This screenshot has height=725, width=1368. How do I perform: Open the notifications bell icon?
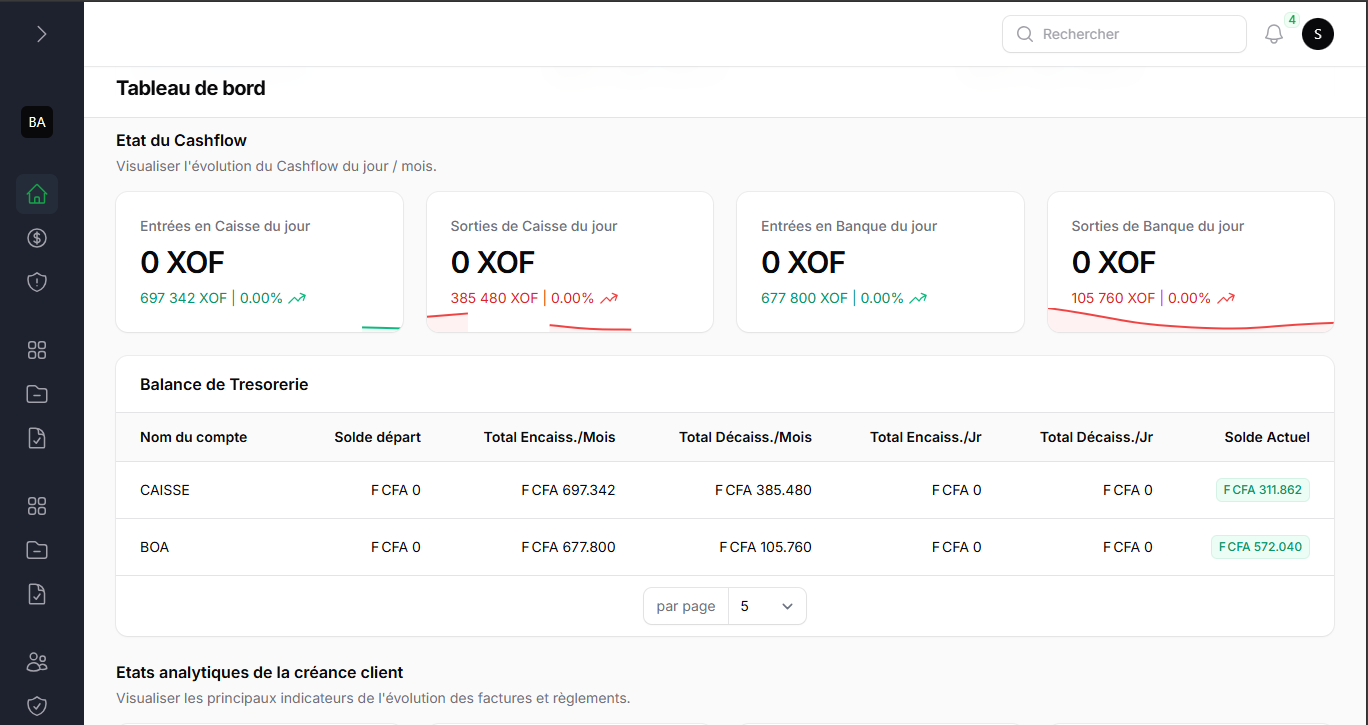click(x=1273, y=34)
